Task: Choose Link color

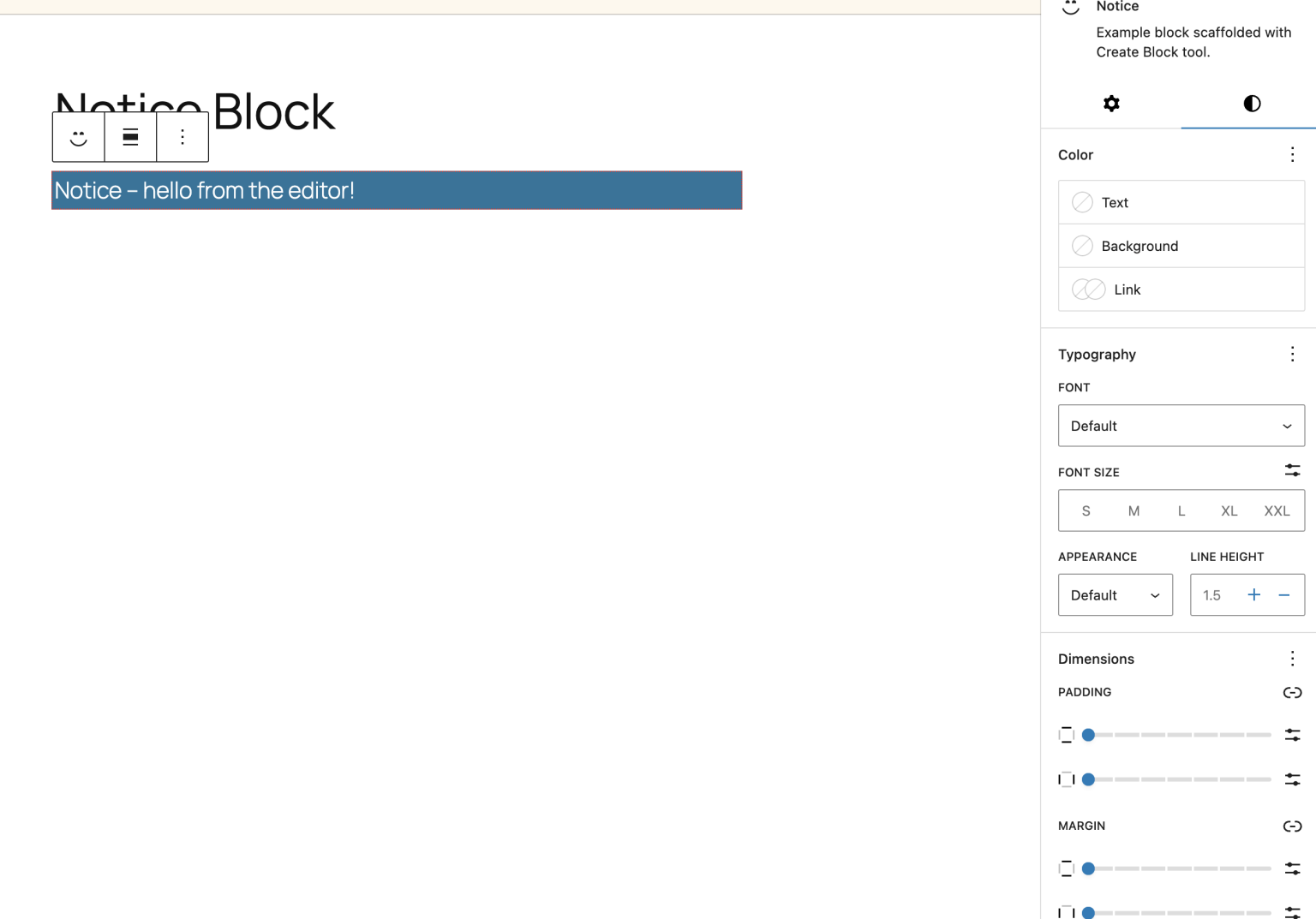Action: 1181,289
